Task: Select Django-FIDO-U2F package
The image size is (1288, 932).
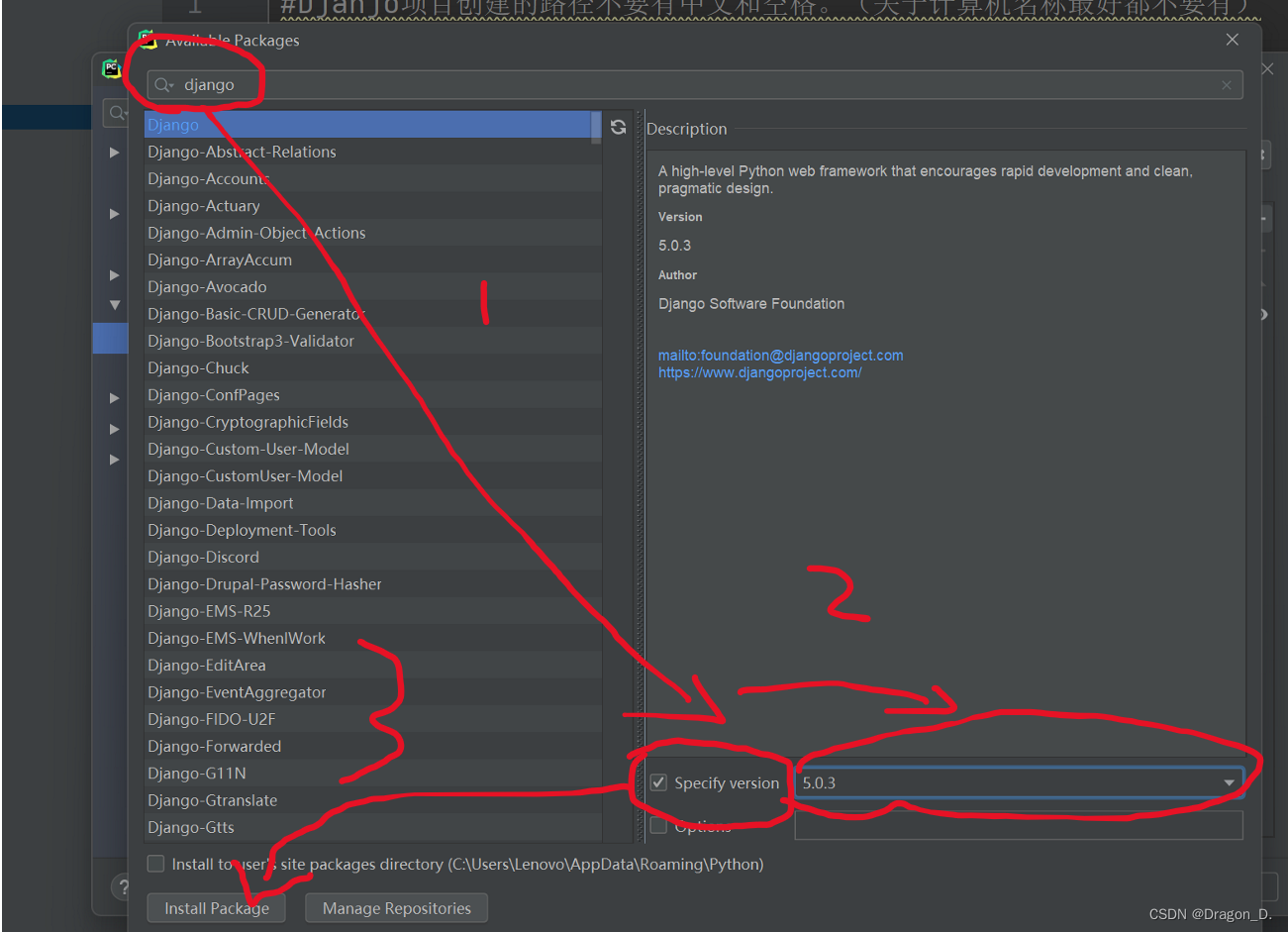Action: (373, 719)
